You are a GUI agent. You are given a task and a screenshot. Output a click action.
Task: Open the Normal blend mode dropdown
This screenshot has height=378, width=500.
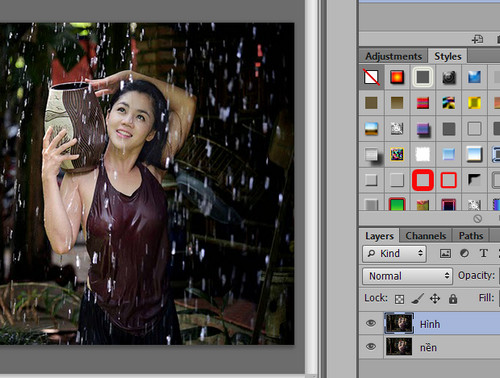(407, 276)
